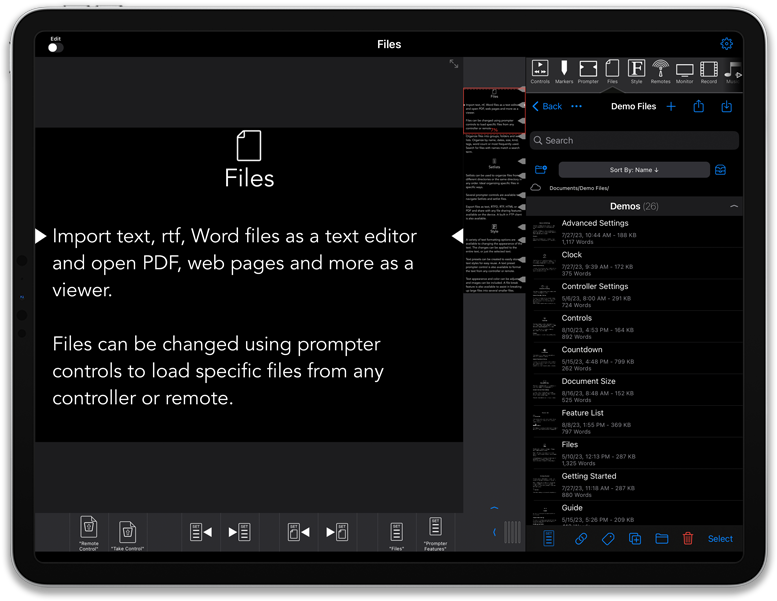
Task: Click the duplicate file icon
Action: [x=635, y=539]
